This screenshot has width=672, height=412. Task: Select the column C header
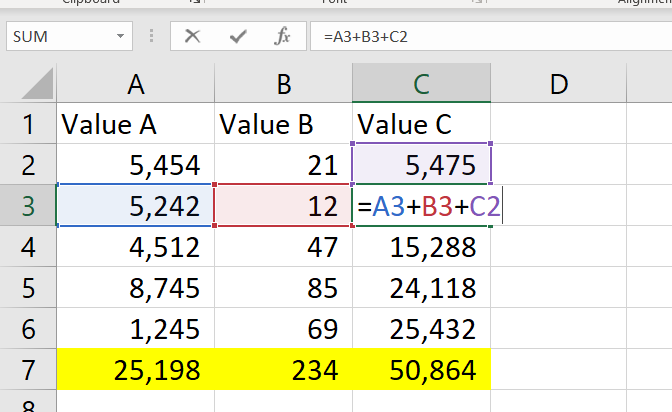(x=422, y=85)
